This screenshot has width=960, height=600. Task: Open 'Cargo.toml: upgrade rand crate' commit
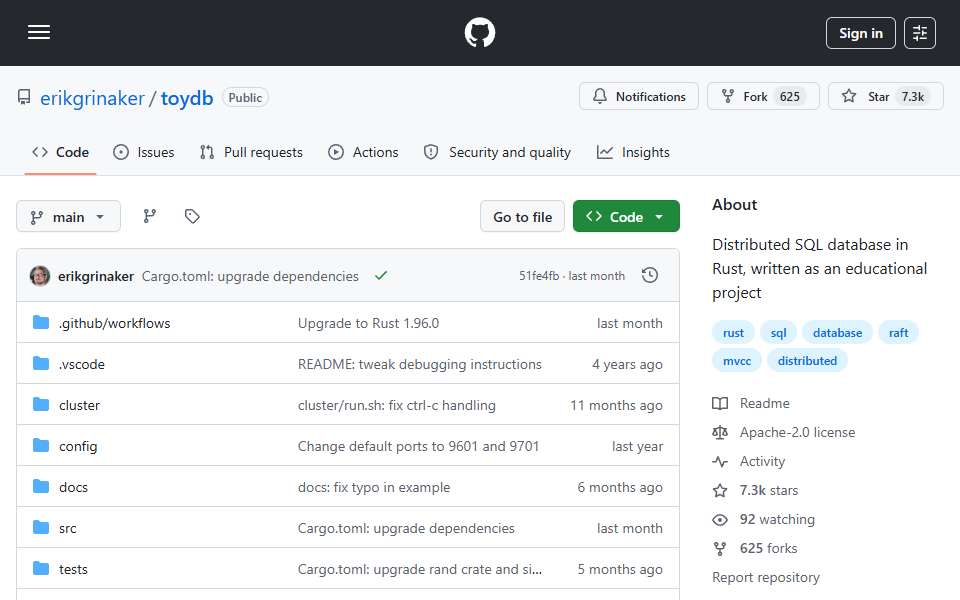pyautogui.click(x=419, y=569)
